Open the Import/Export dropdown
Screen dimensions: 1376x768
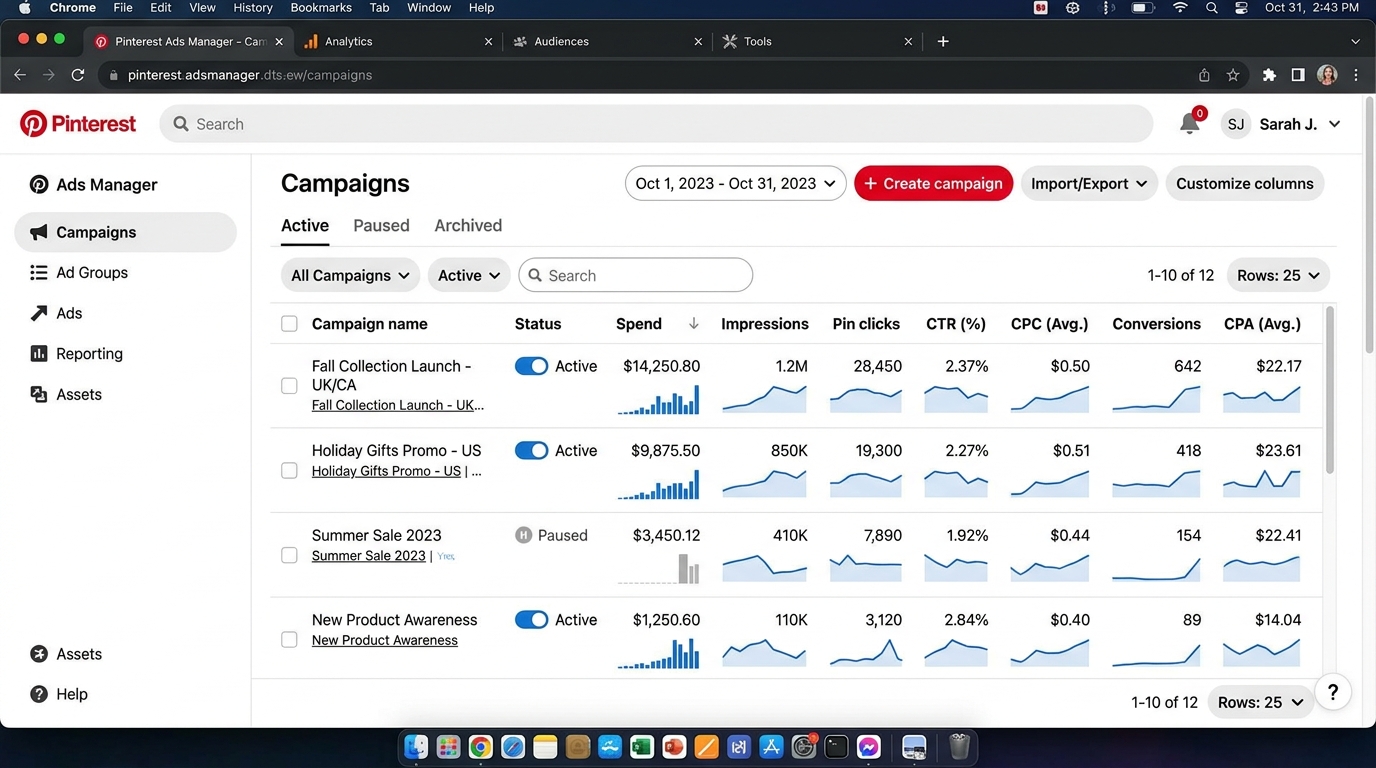coord(1089,183)
